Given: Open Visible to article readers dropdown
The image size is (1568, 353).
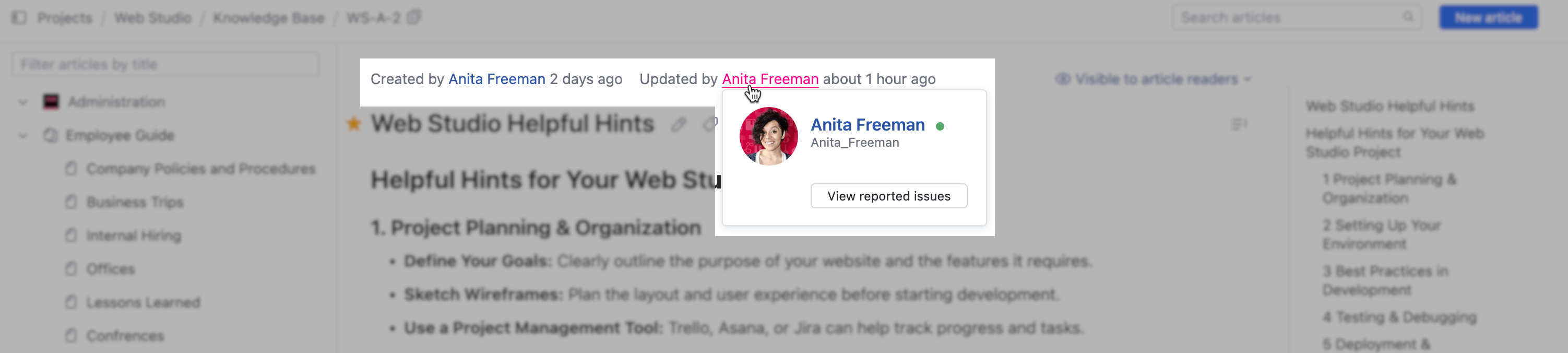Looking at the screenshot, I should click(1154, 79).
